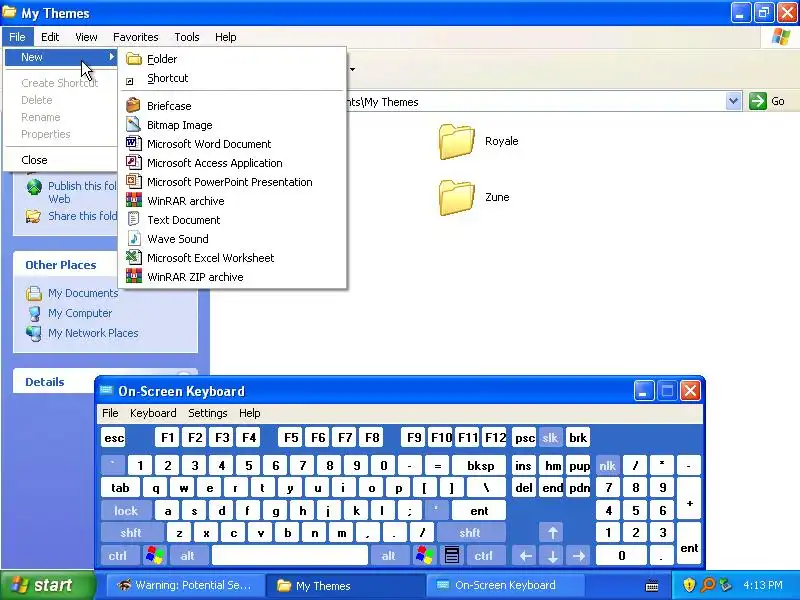Toggle the lock (caps lock) key
The width and height of the screenshot is (800, 600).
click(126, 511)
